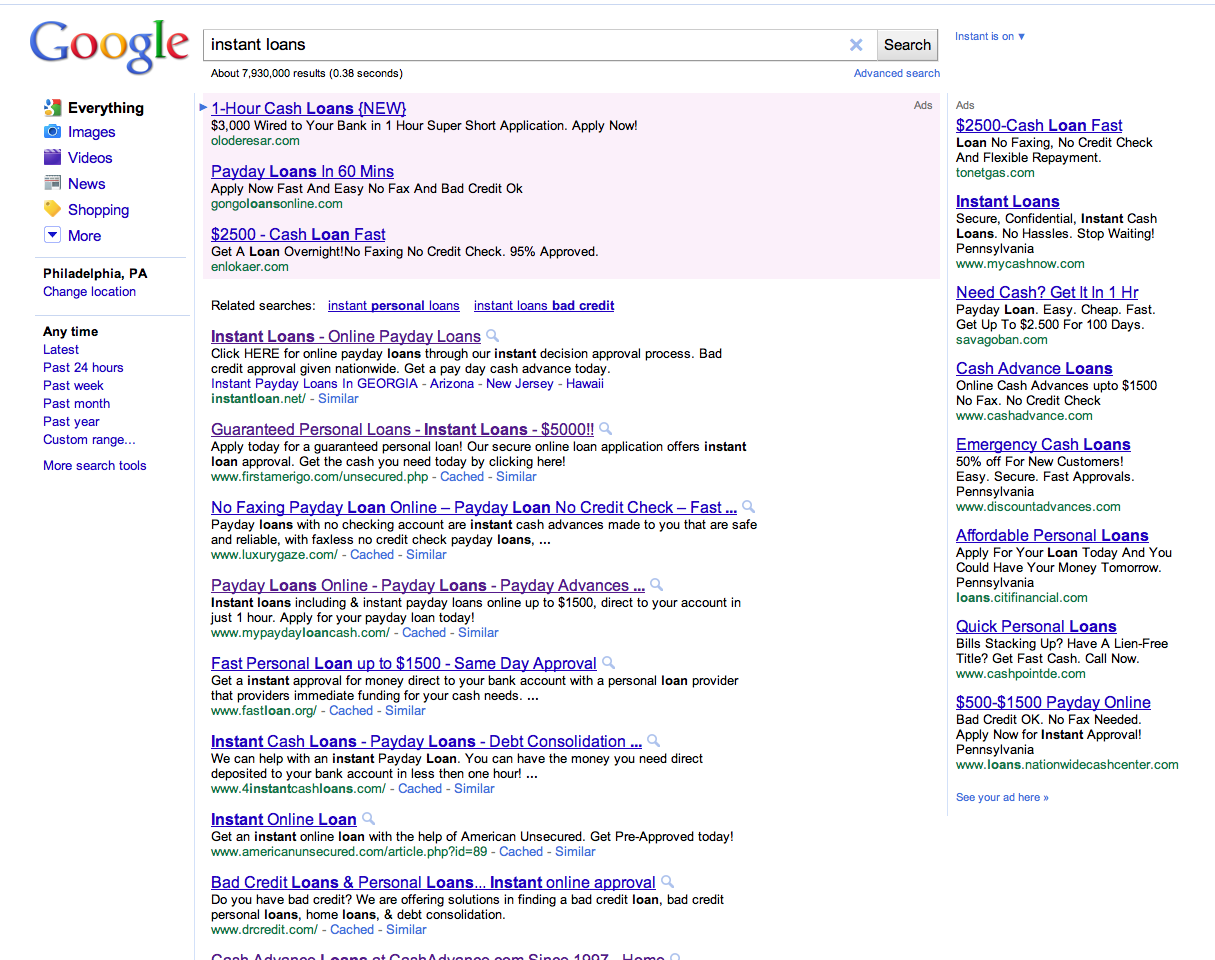Click the News newspaper icon
Screen dimensions: 1215x960
52,183
